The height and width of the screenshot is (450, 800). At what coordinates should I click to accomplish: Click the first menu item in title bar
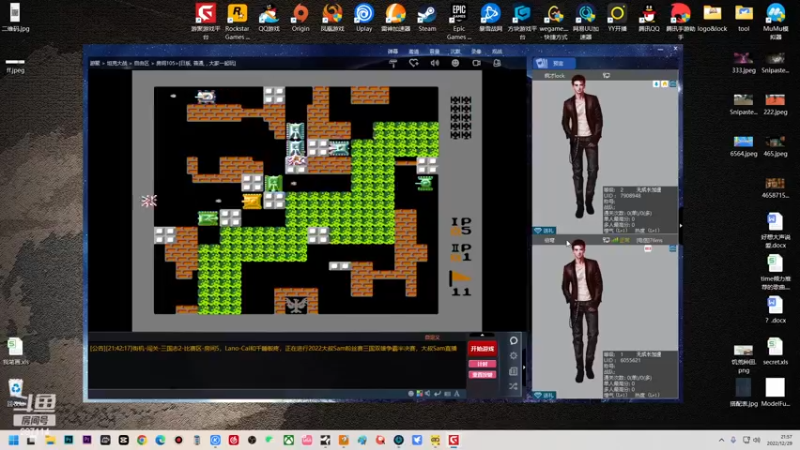pos(392,52)
